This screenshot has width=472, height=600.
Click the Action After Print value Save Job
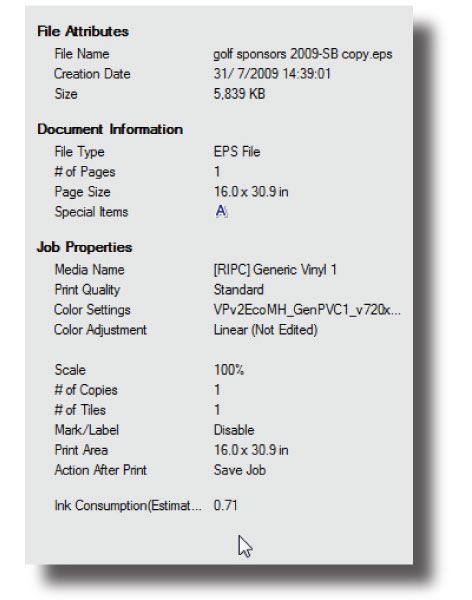pos(240,470)
